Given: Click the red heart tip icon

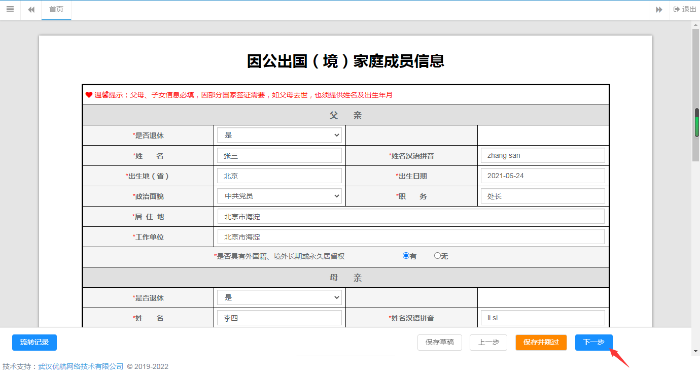Looking at the screenshot, I should 89,95.
